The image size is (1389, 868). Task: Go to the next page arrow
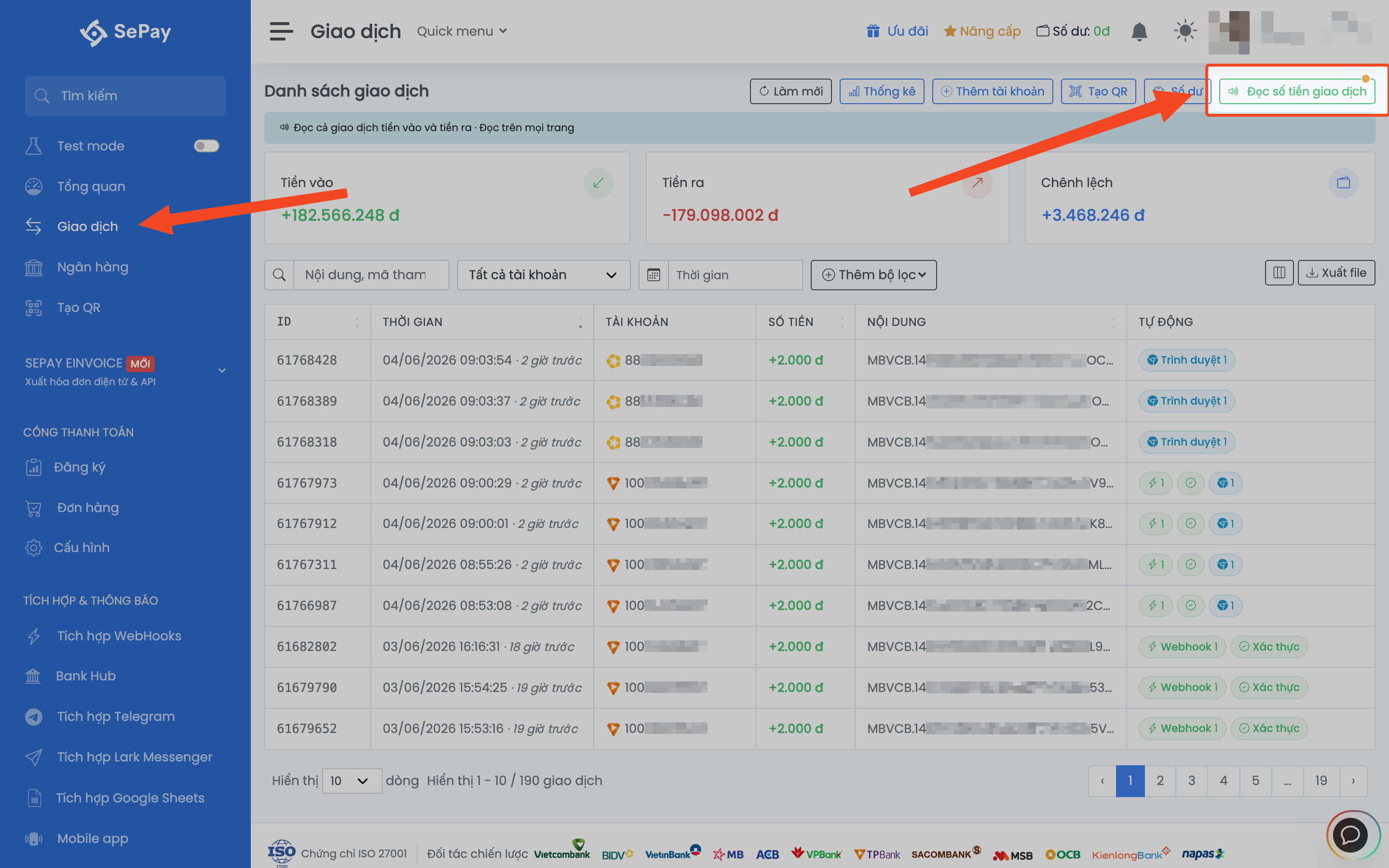(x=1353, y=781)
